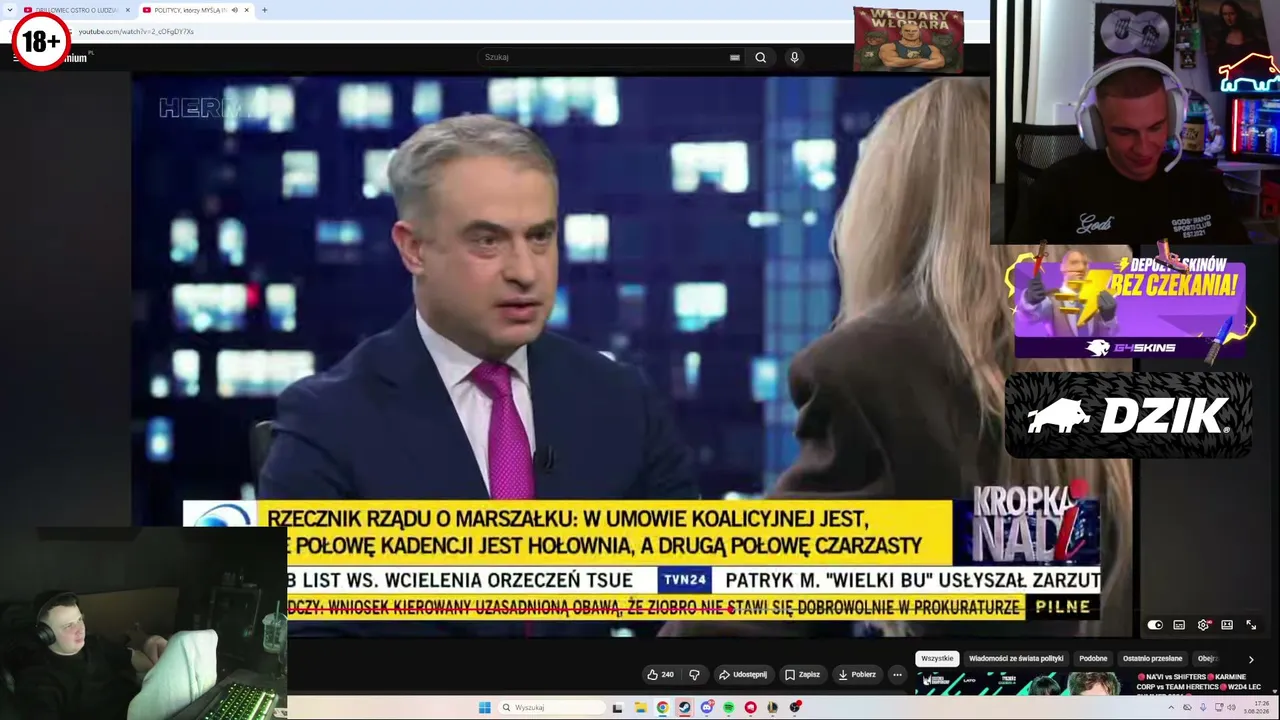The height and width of the screenshot is (720, 1280).
Task: Open Discord from the taskbar
Action: (707, 708)
